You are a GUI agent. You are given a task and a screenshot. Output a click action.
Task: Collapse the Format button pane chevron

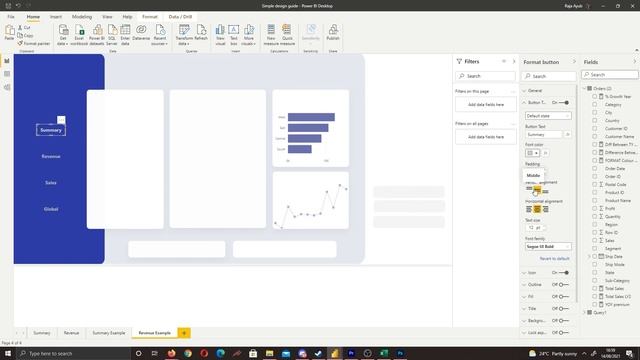pyautogui.click(x=574, y=62)
